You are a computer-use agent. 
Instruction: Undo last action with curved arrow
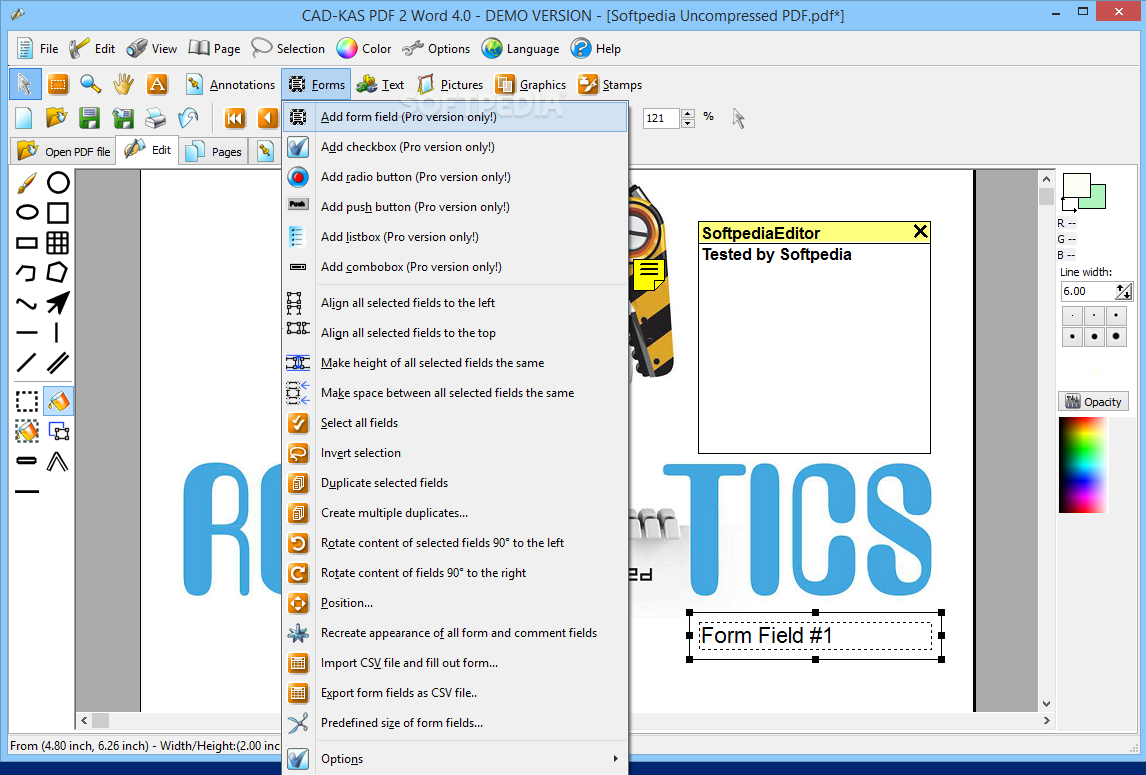(x=188, y=117)
